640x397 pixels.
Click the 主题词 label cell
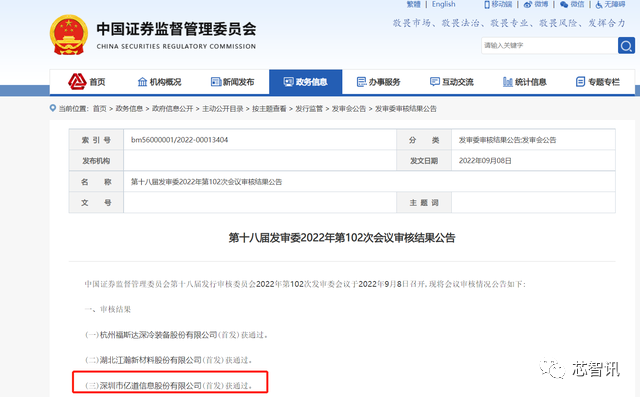424,202
